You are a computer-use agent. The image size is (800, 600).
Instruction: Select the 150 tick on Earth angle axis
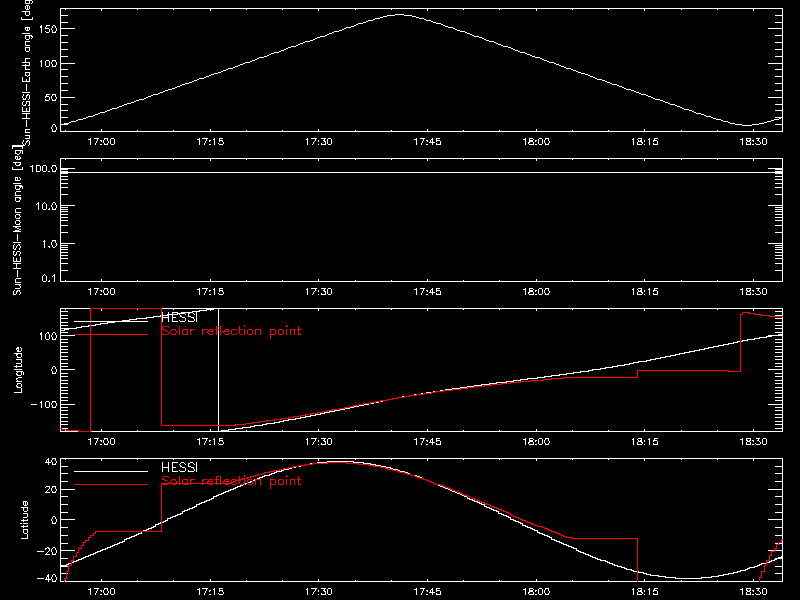pos(48,29)
